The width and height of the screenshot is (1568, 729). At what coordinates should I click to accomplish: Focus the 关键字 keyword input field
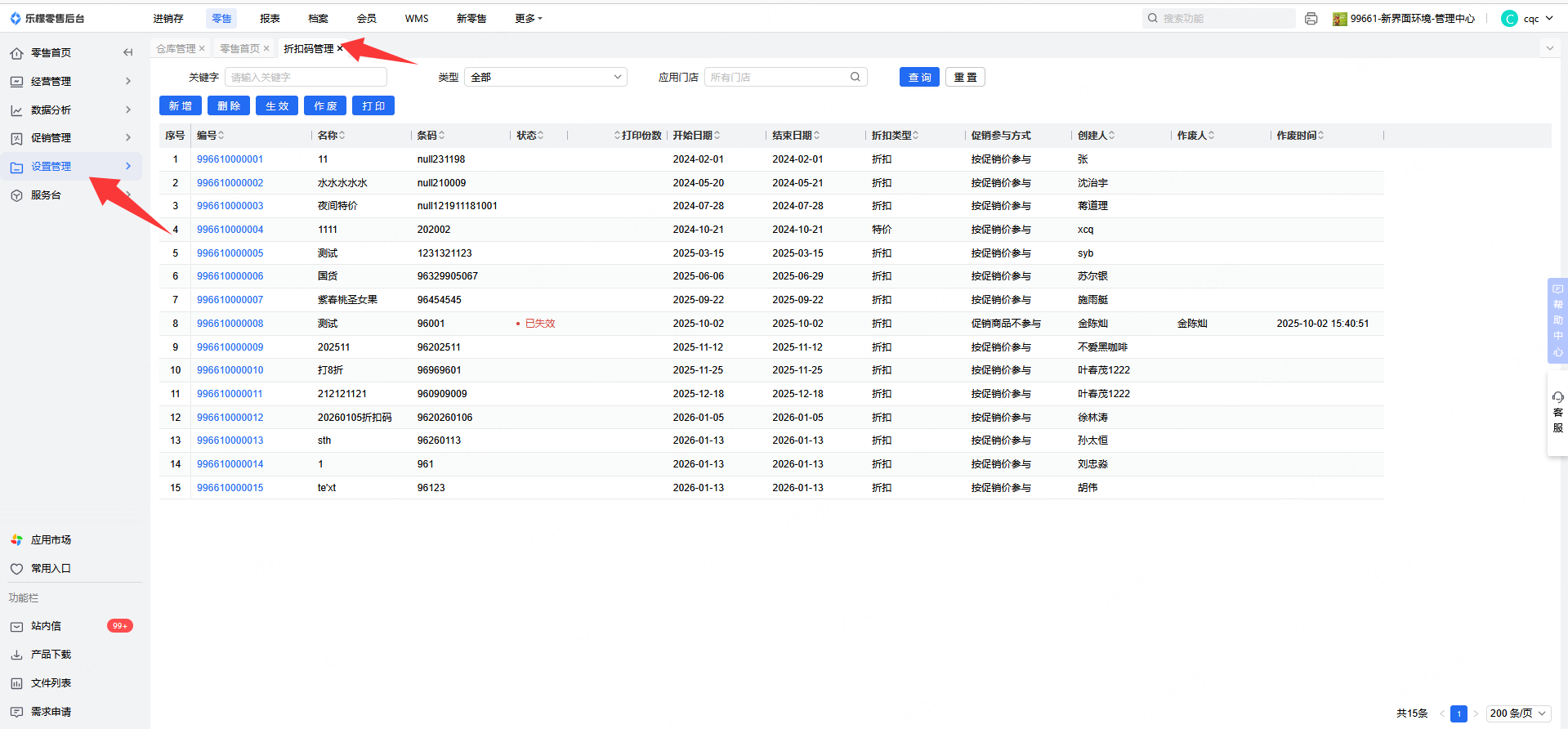(306, 77)
